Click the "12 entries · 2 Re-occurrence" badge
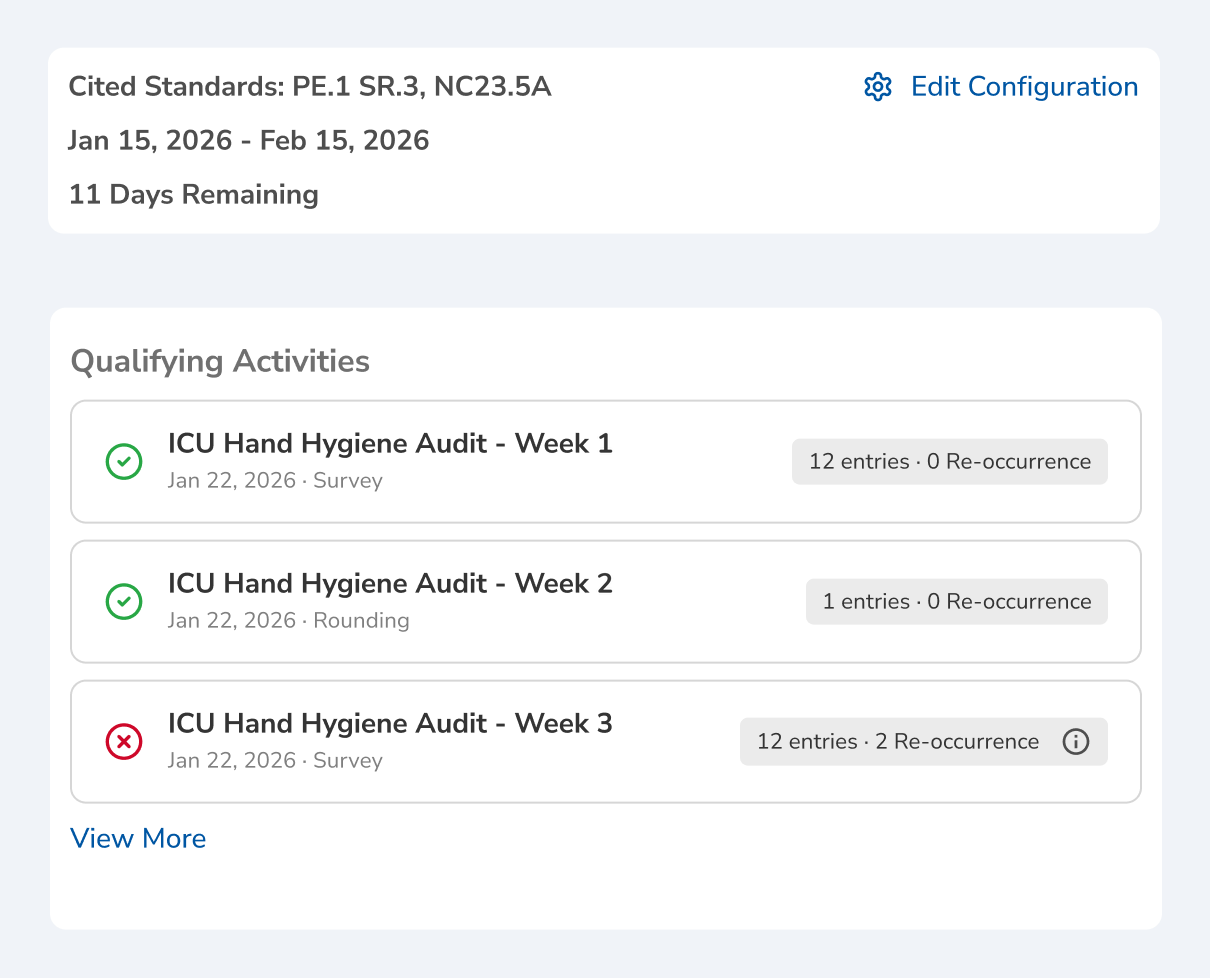This screenshot has width=1210, height=978. tap(924, 742)
